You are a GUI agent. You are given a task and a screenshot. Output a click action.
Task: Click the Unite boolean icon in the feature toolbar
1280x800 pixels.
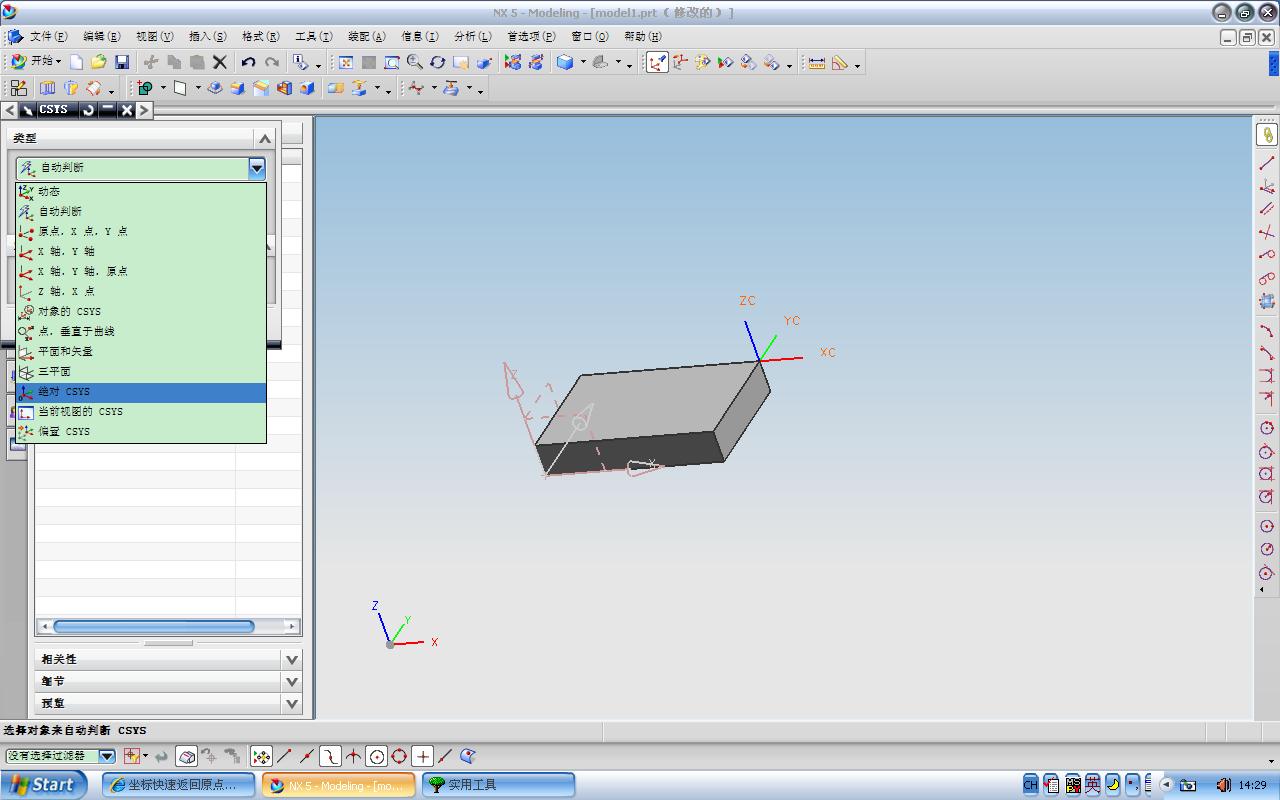pos(146,88)
